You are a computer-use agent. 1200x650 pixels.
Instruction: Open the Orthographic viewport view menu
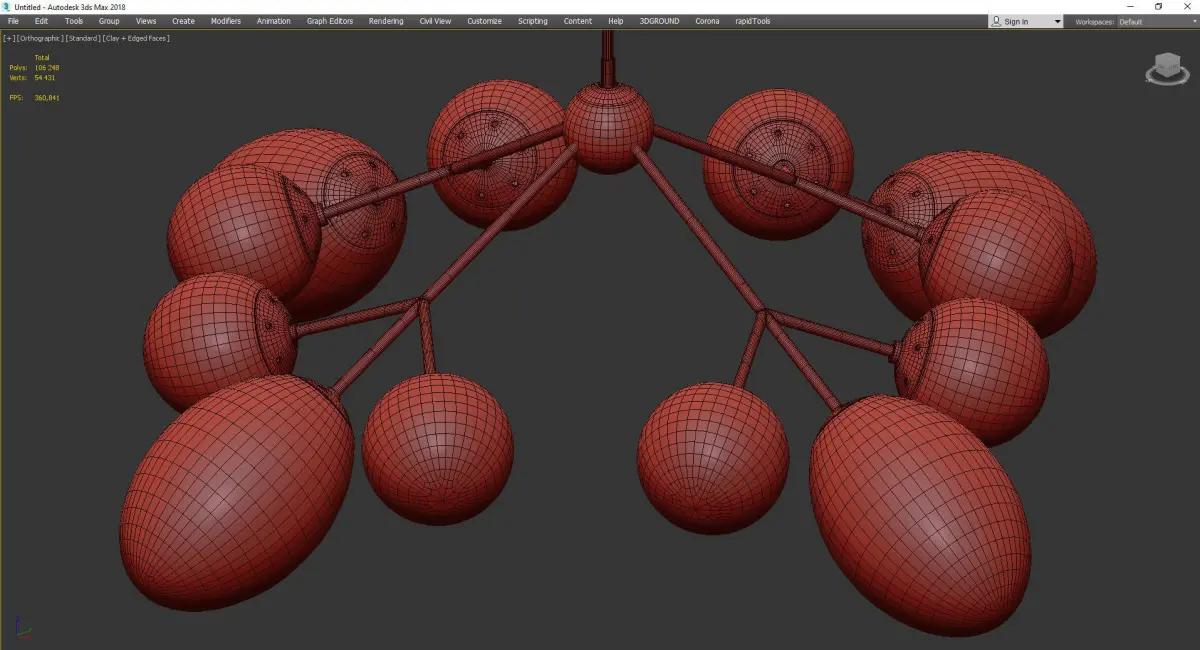coord(39,38)
